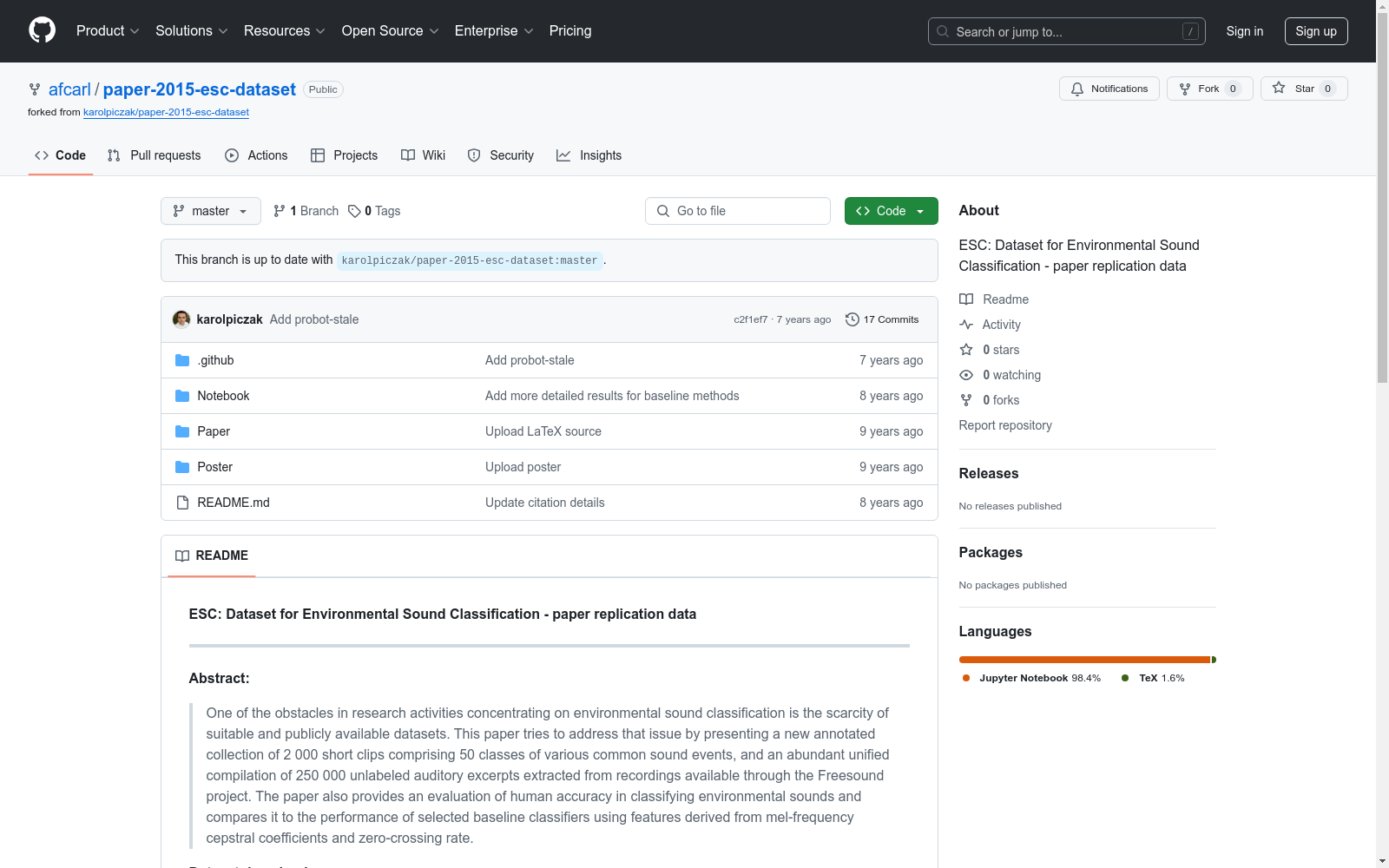This screenshot has width=1389, height=868.
Task: Click karolpiczak avatar image
Action: tap(181, 319)
